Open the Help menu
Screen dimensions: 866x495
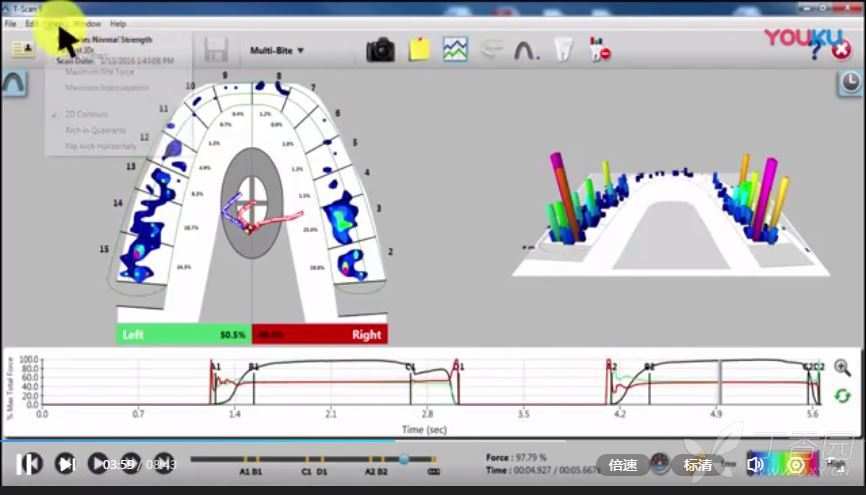pyautogui.click(x=118, y=23)
